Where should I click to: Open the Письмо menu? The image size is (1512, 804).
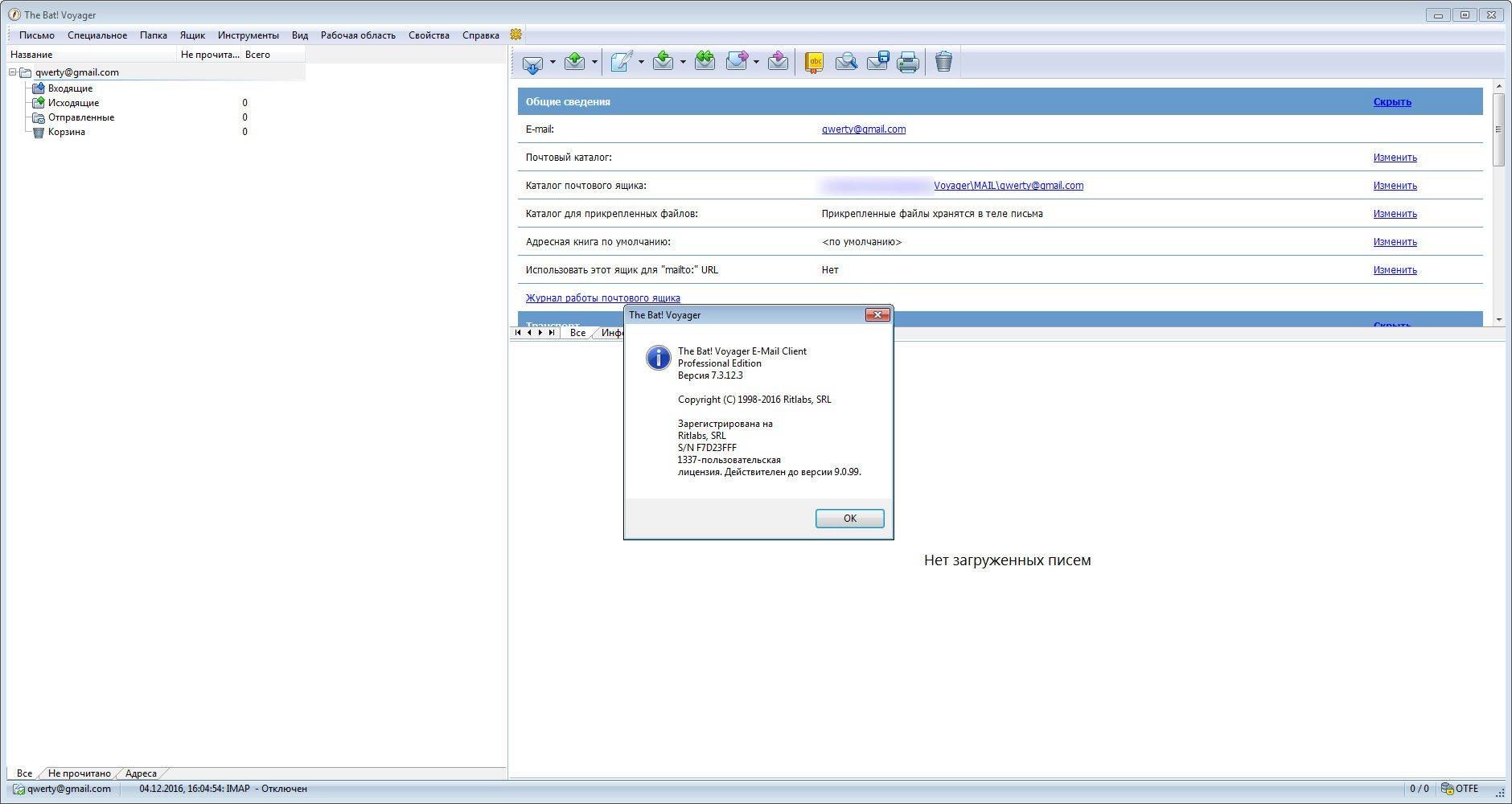click(37, 35)
